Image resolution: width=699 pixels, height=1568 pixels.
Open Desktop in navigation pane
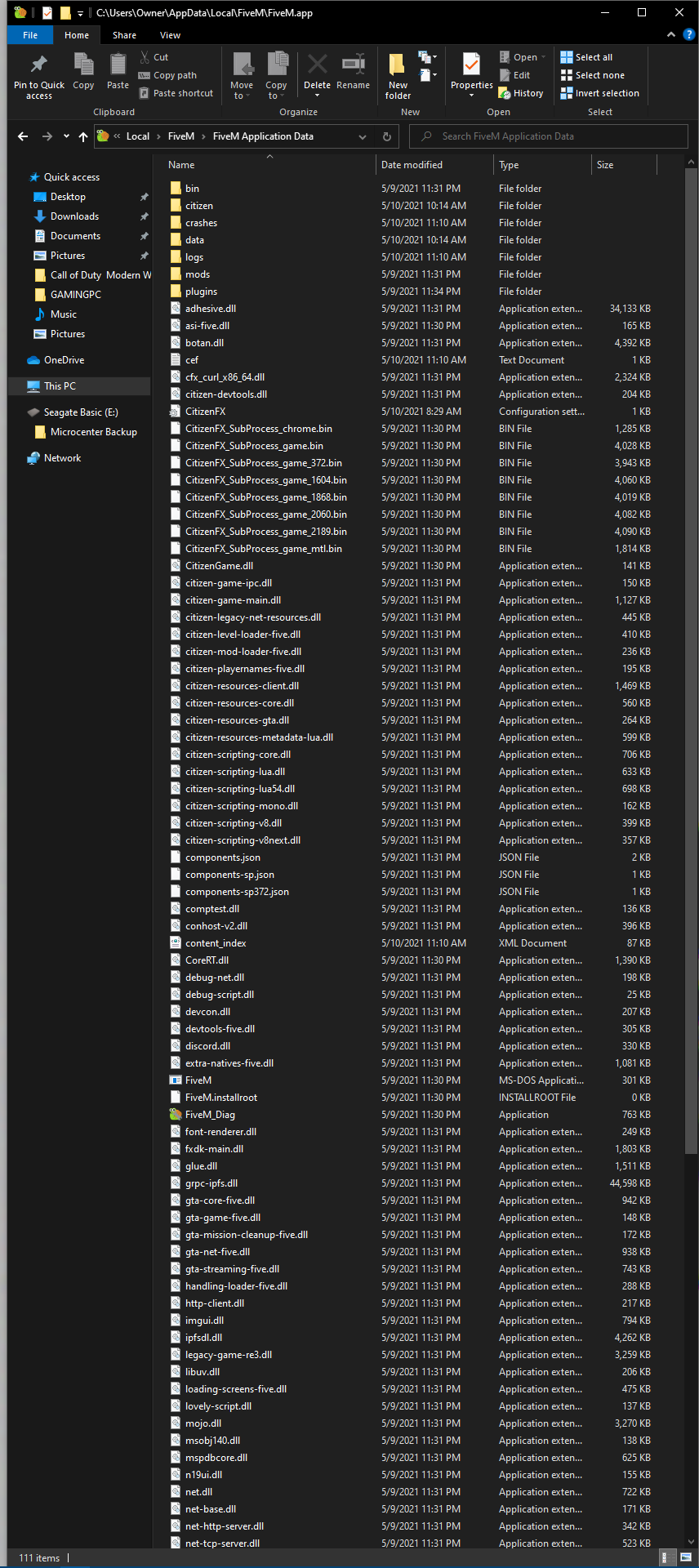(68, 197)
